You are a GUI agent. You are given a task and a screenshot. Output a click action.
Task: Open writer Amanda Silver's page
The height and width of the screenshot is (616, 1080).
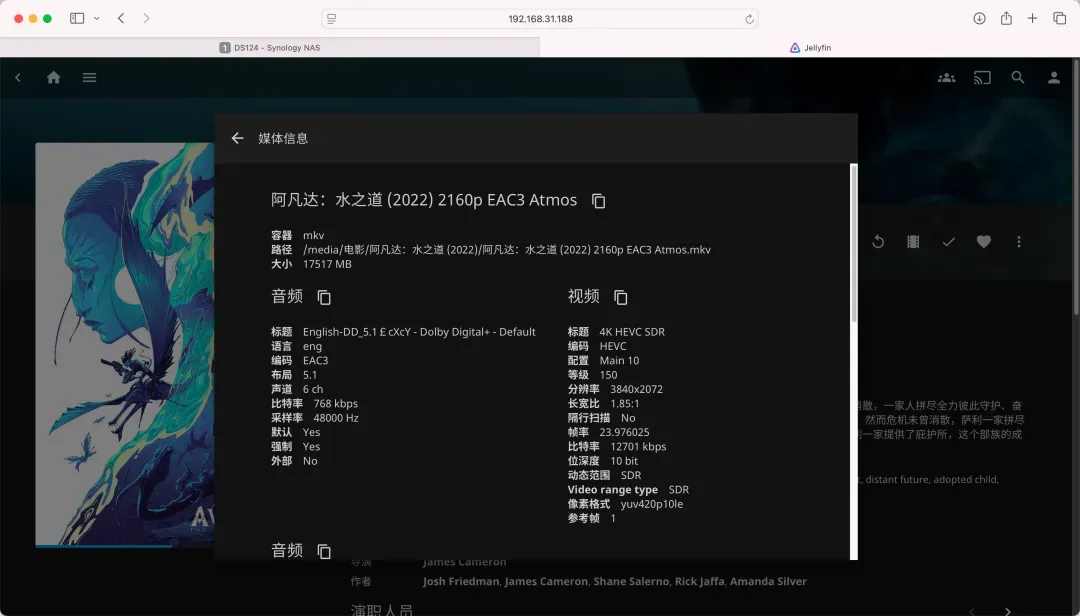768,582
